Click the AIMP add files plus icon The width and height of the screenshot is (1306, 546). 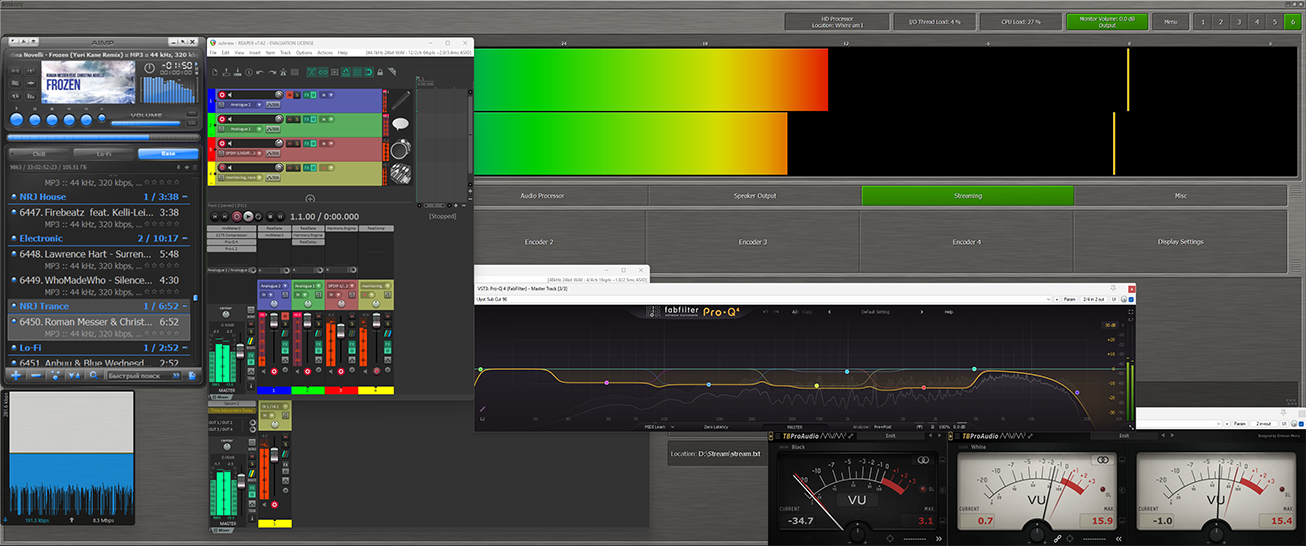[16, 375]
